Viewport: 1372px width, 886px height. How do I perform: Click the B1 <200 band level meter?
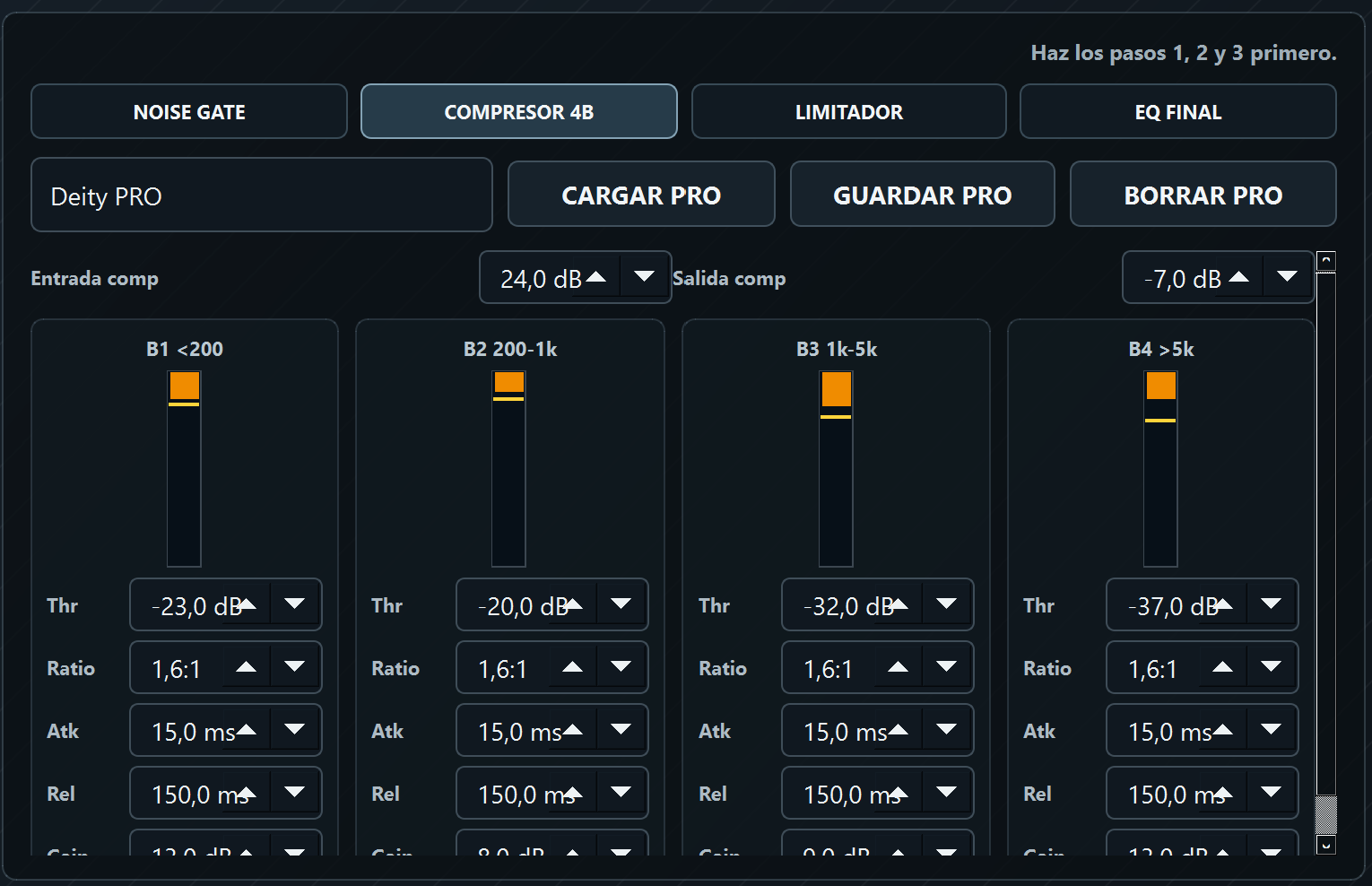(x=184, y=469)
